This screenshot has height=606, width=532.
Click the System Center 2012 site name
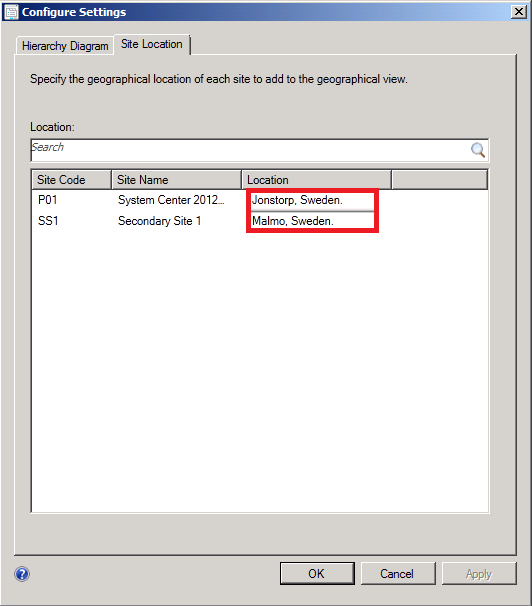171,200
